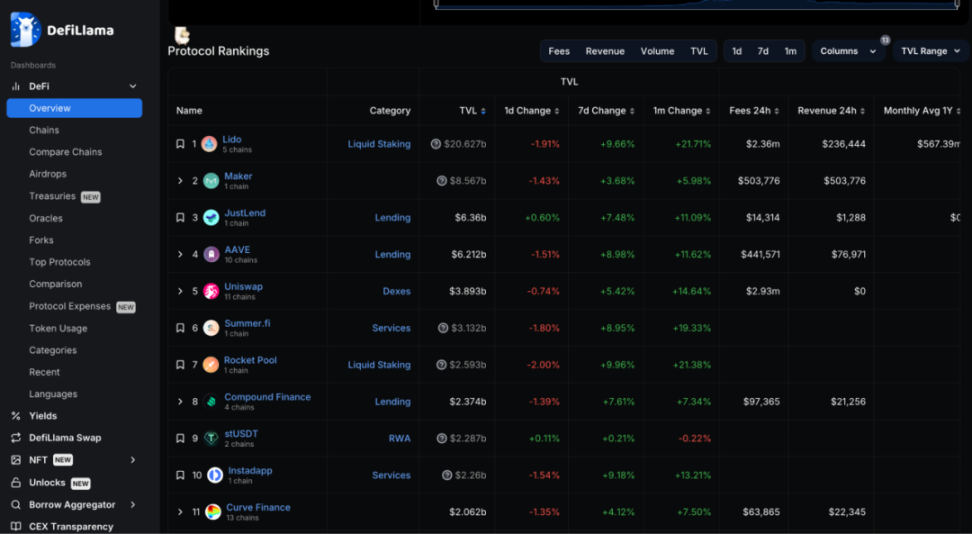This screenshot has width=972, height=534.
Task: Expand the Maker protocol row
Action: tap(180, 181)
